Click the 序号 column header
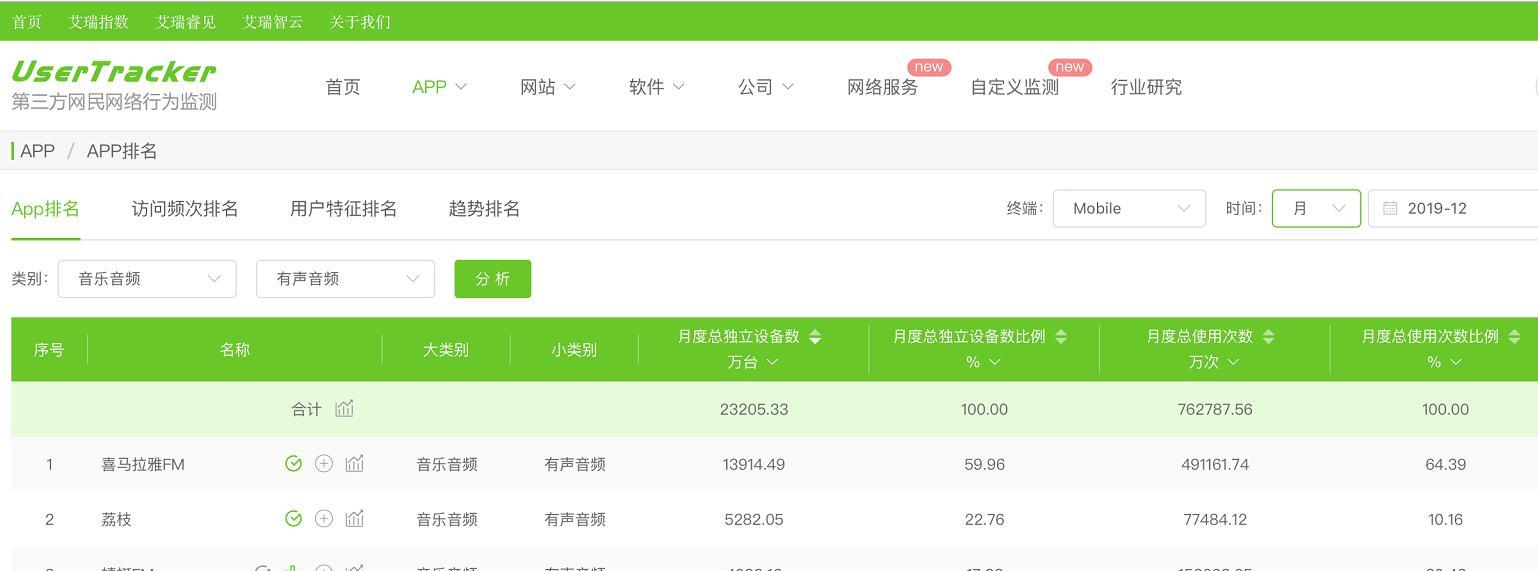This screenshot has width=1538, height=571. tap(49, 350)
